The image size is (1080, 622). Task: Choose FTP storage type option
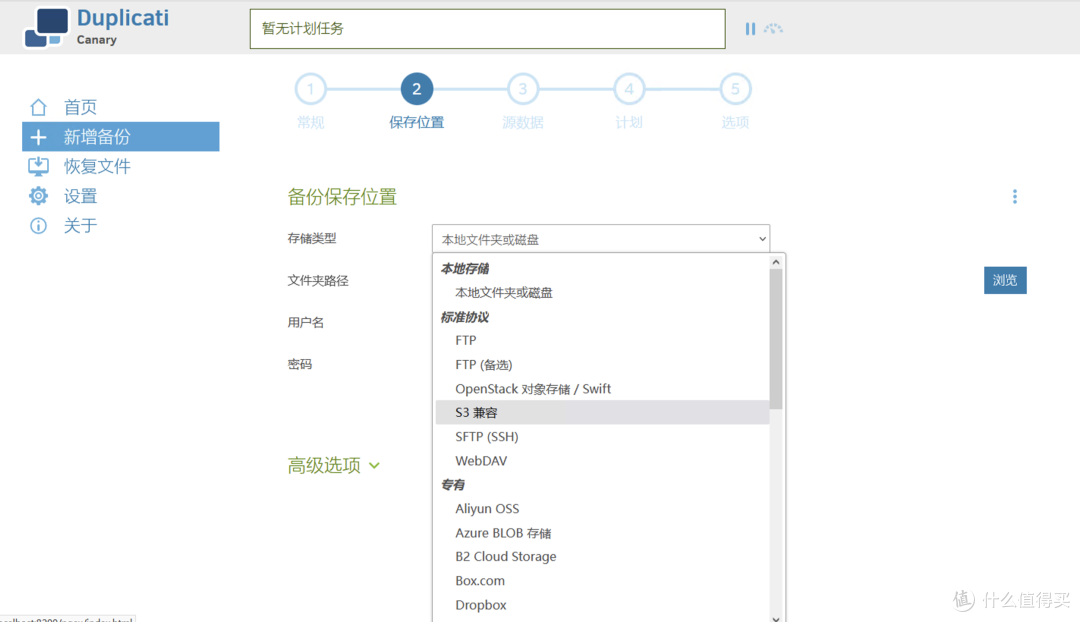[x=603, y=340]
